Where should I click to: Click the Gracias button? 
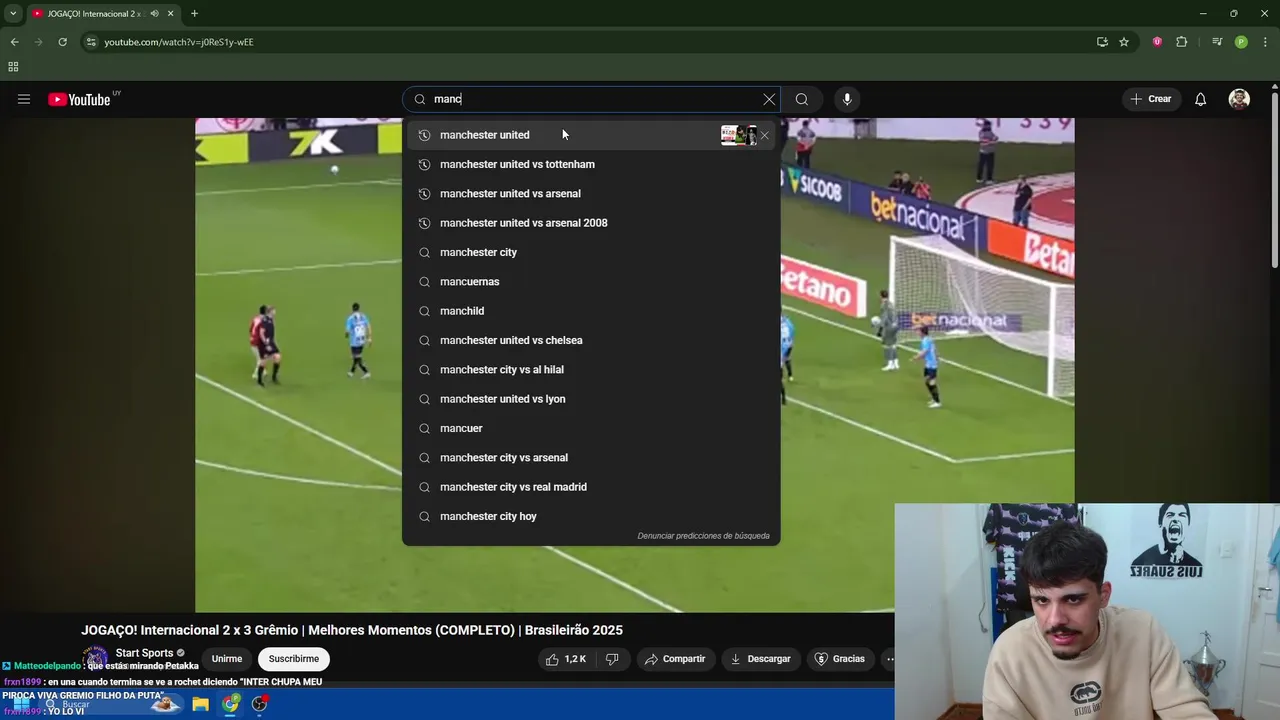(840, 659)
